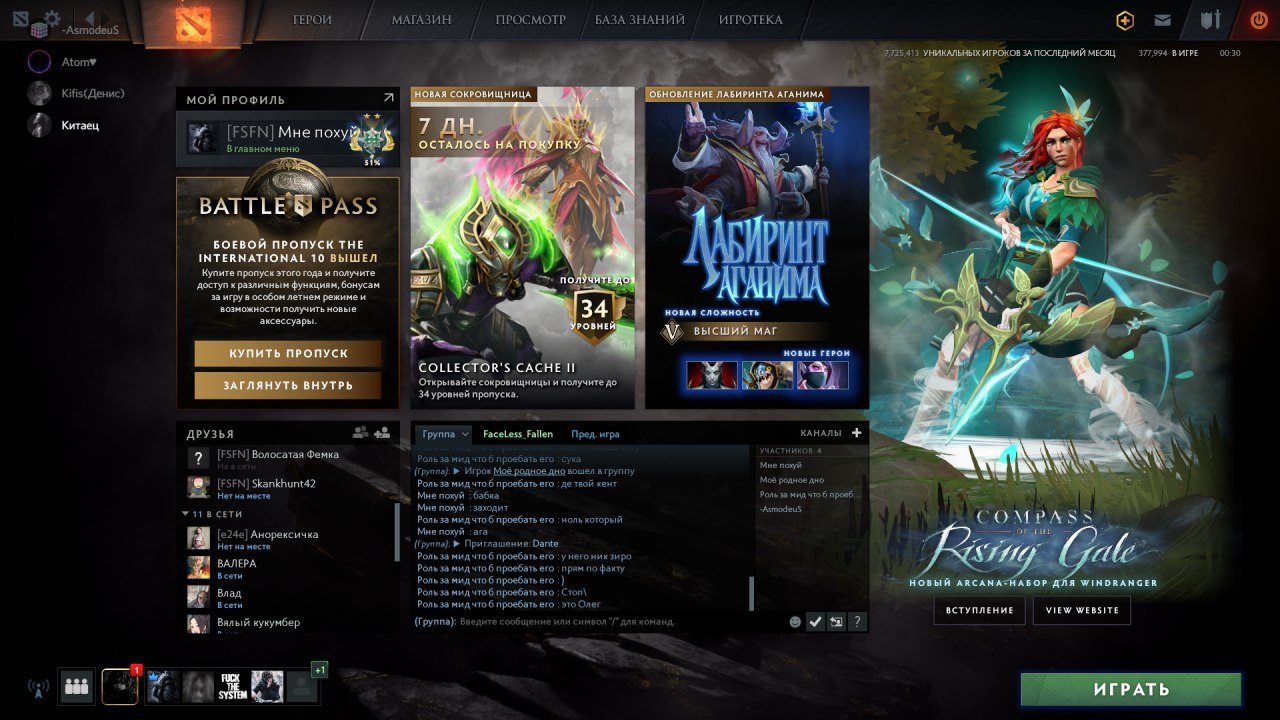This screenshot has height=720, width=1280.
Task: Open the ГЕРОИ menu tab
Action: coord(312,20)
